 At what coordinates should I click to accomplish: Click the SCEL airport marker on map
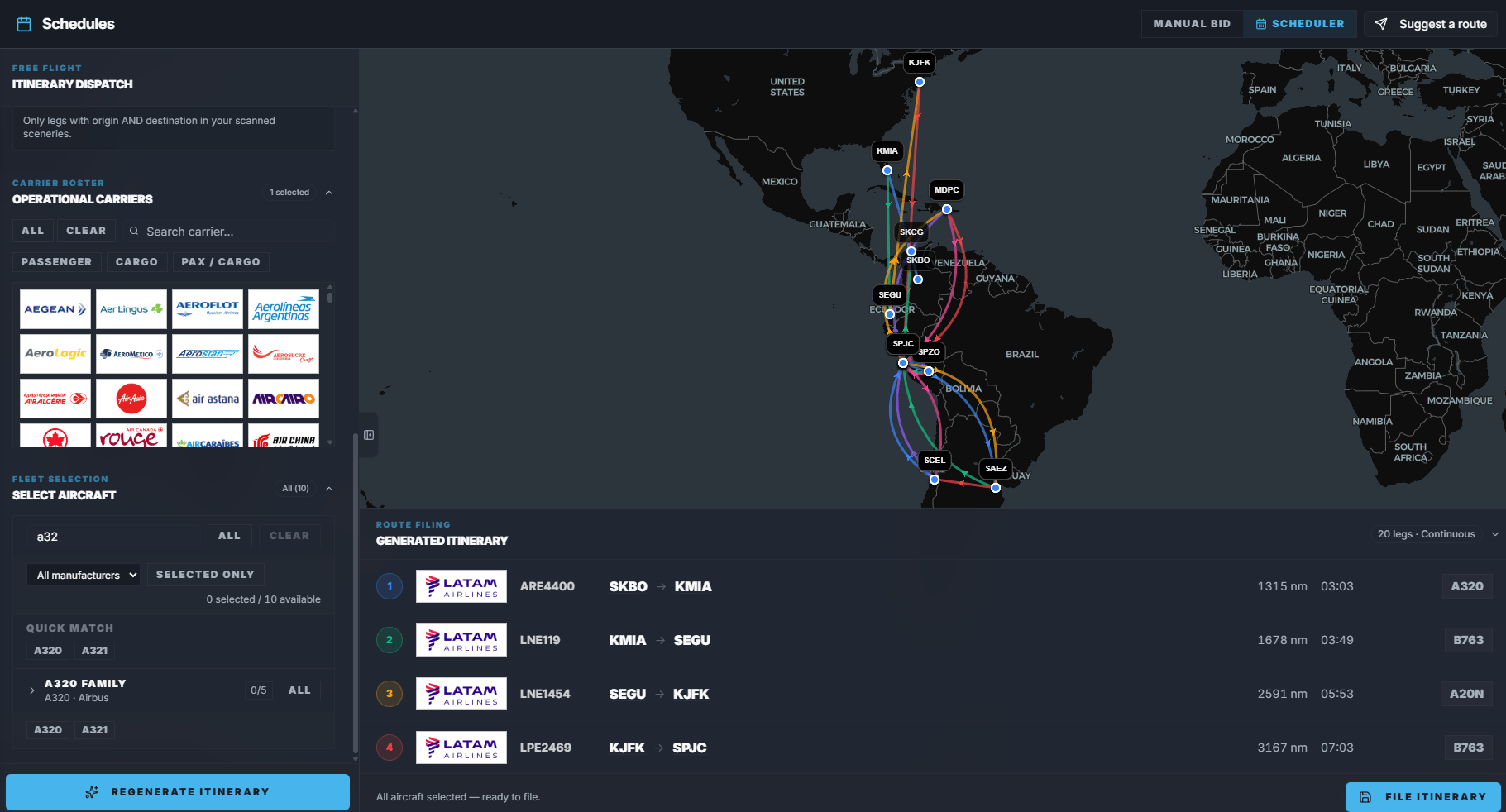tap(935, 480)
